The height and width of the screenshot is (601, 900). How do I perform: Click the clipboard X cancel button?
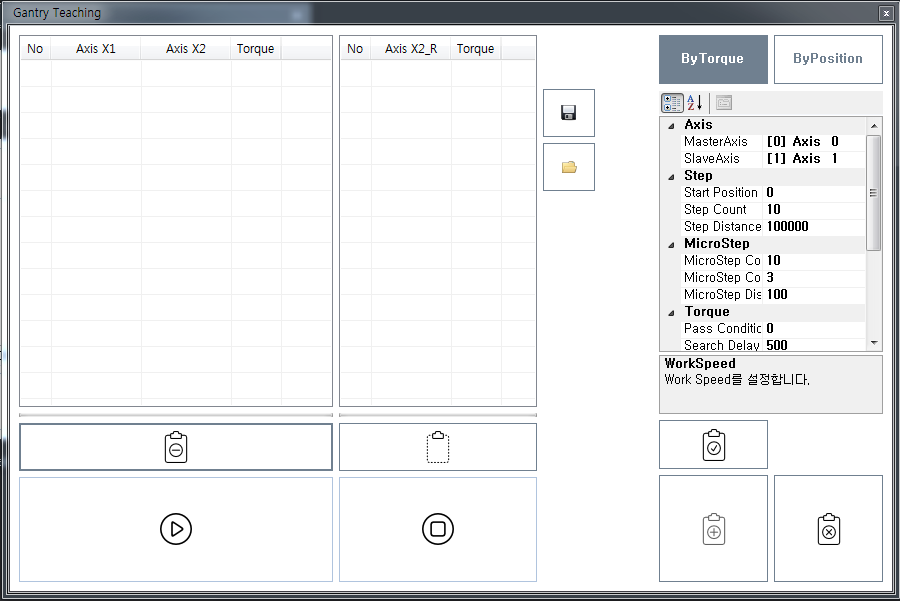pyautogui.click(x=828, y=529)
